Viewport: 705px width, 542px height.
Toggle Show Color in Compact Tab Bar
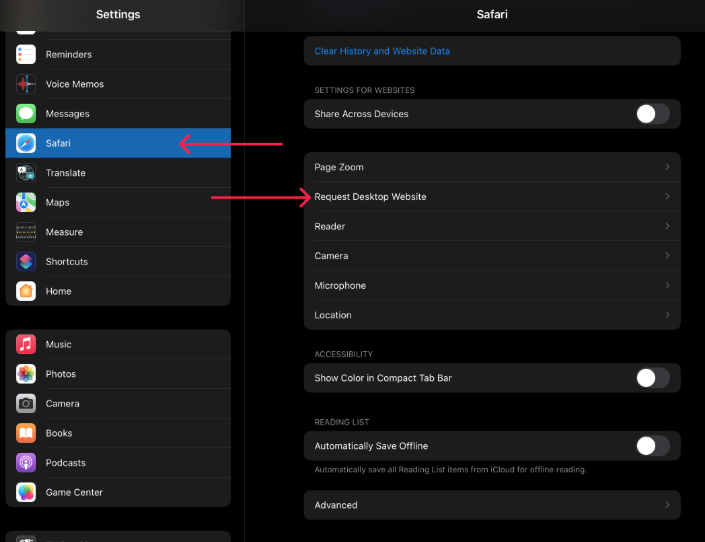pos(652,378)
